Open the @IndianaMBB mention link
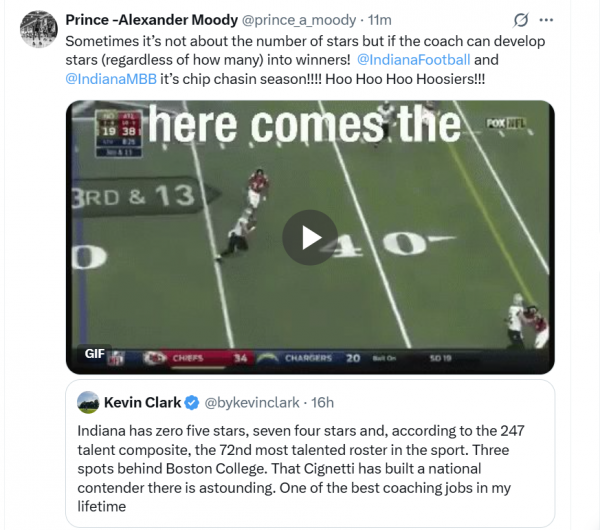Screen dimensions: 600x530 coord(111,81)
